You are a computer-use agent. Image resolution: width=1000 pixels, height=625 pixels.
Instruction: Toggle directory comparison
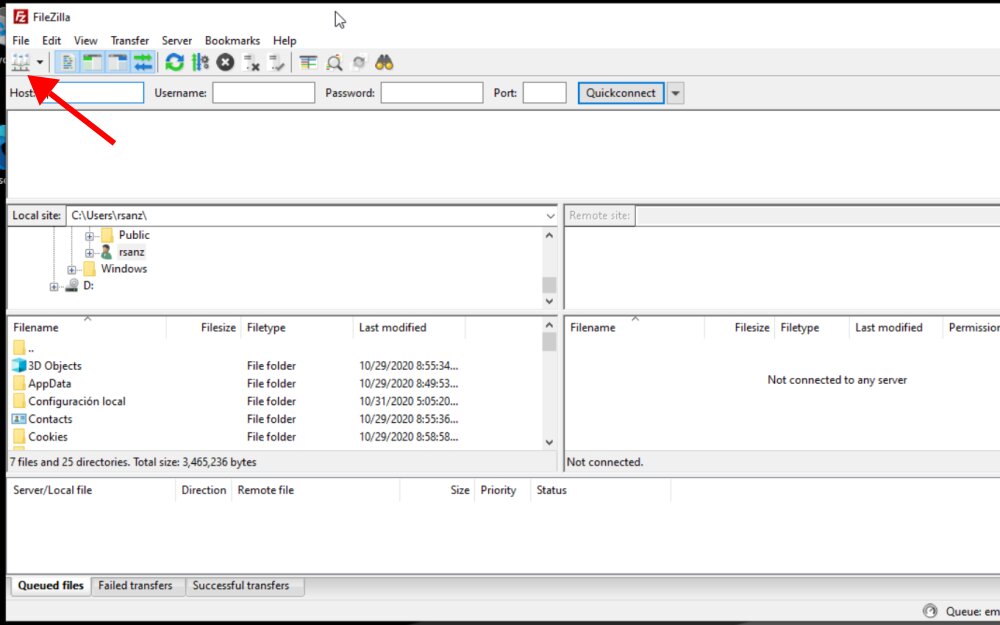[x=334, y=62]
